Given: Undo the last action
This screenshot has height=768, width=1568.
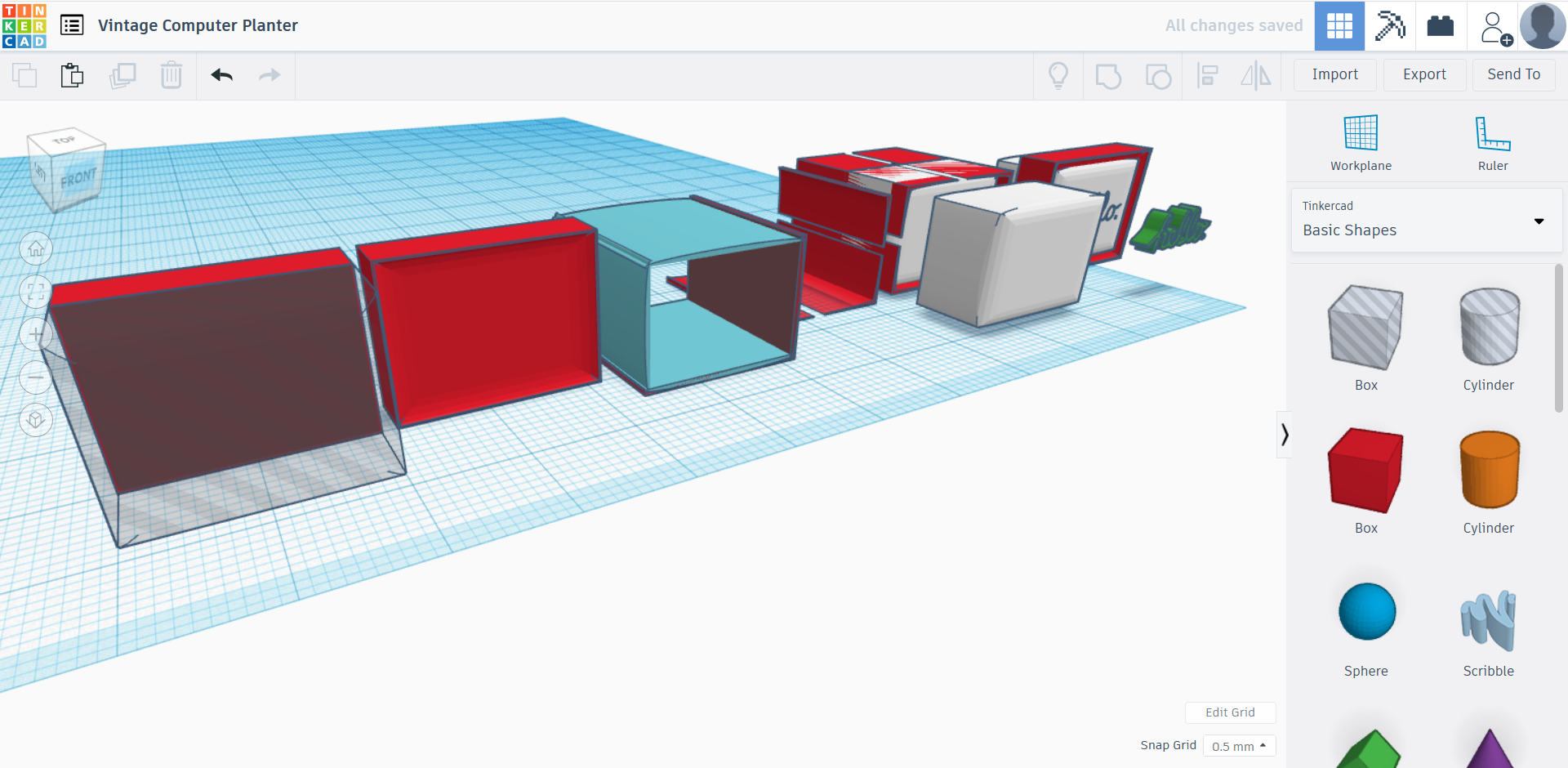Looking at the screenshot, I should (x=222, y=75).
